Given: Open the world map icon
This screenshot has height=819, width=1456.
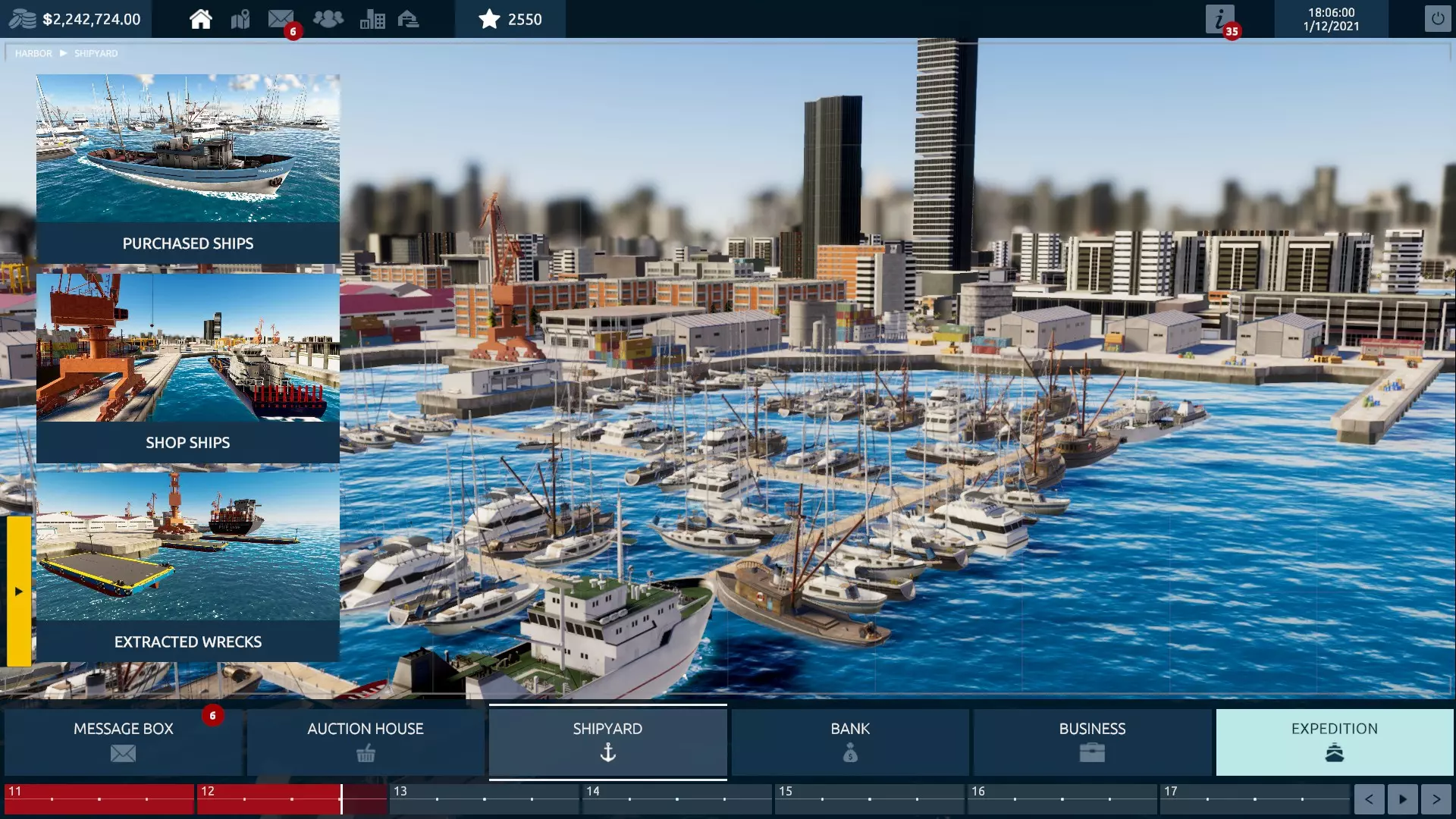Looking at the screenshot, I should pyautogui.click(x=240, y=19).
